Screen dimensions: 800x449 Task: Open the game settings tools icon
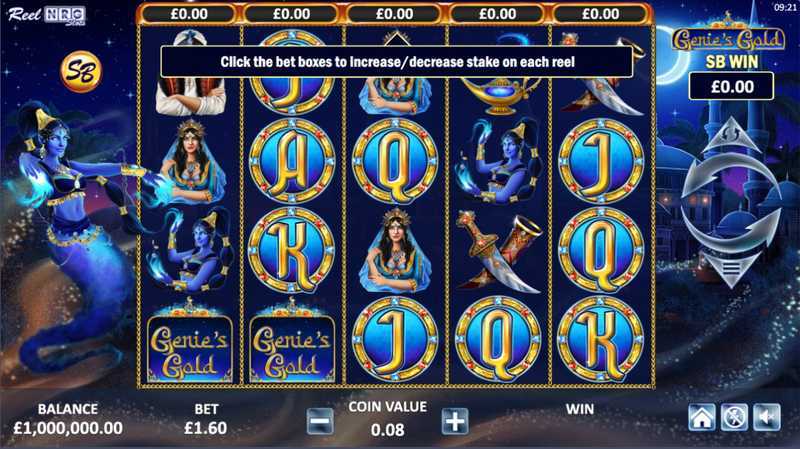click(734, 417)
